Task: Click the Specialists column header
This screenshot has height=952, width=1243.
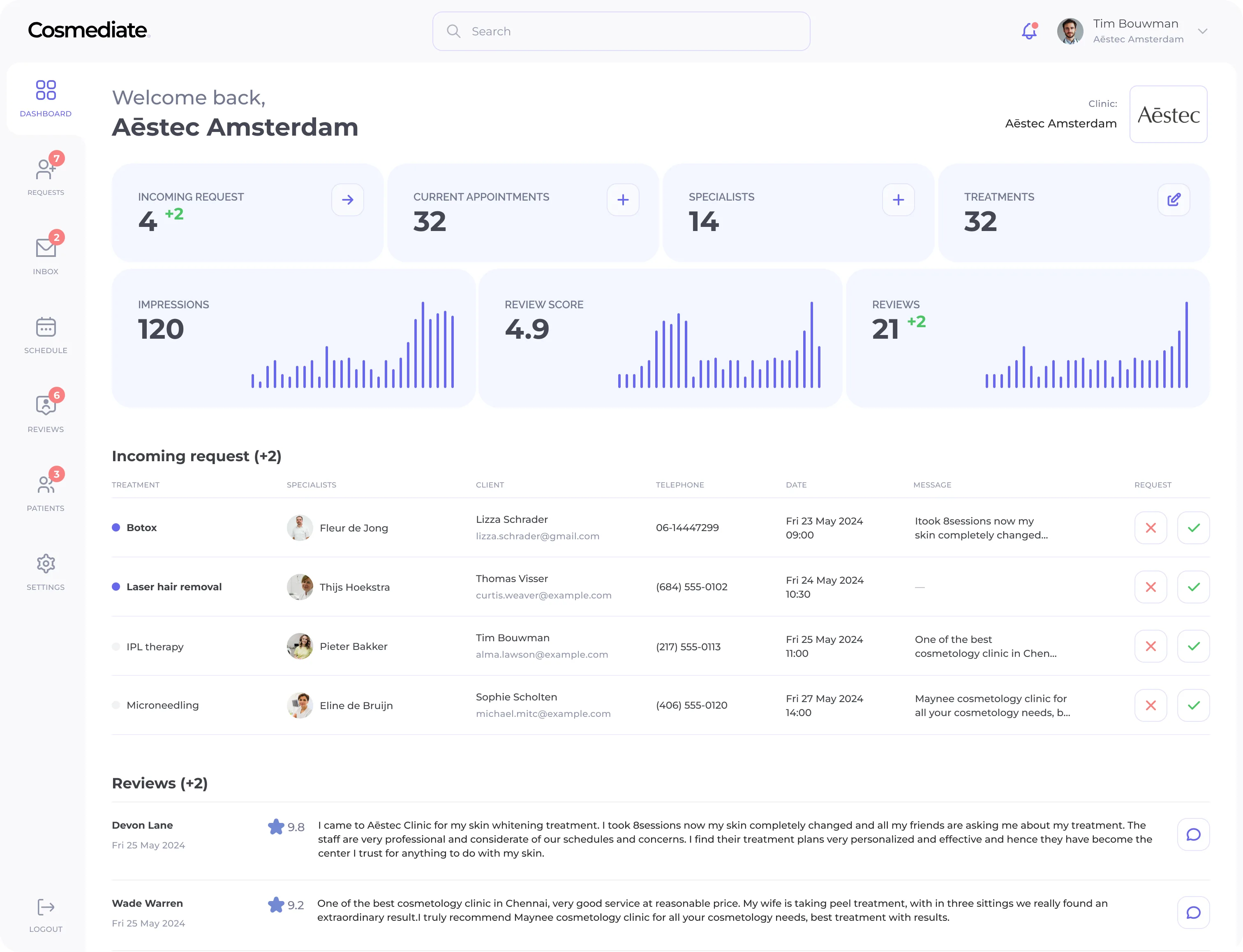Action: pos(311,485)
